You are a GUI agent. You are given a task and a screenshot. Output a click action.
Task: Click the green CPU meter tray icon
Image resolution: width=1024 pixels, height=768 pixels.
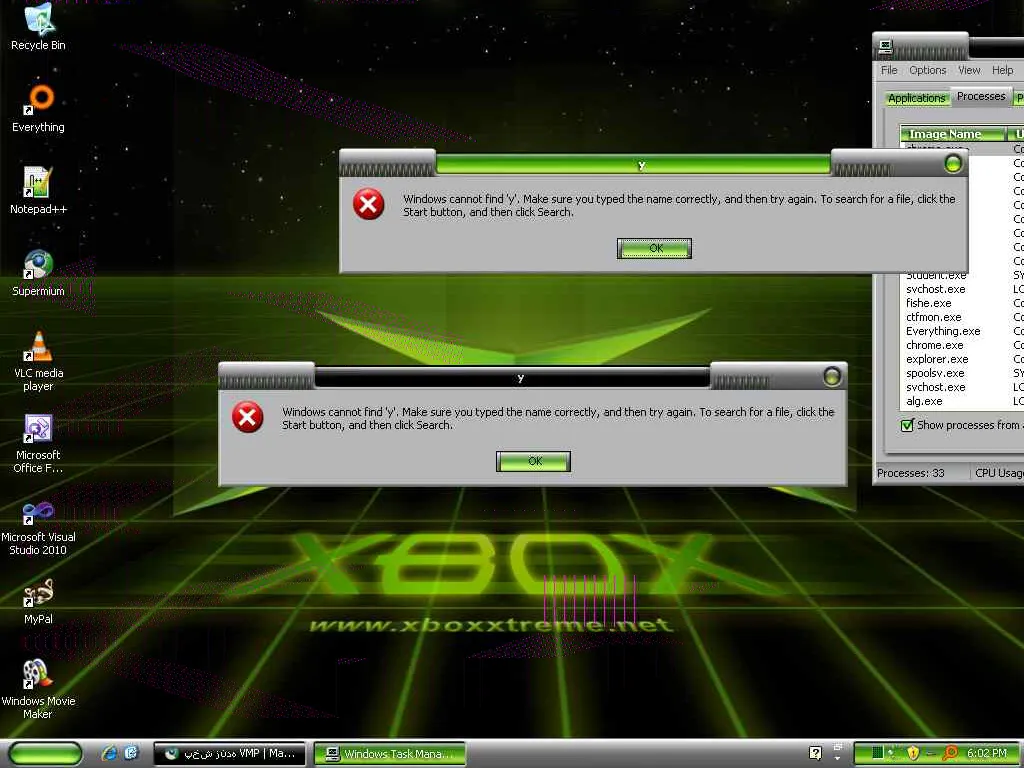[877, 753]
